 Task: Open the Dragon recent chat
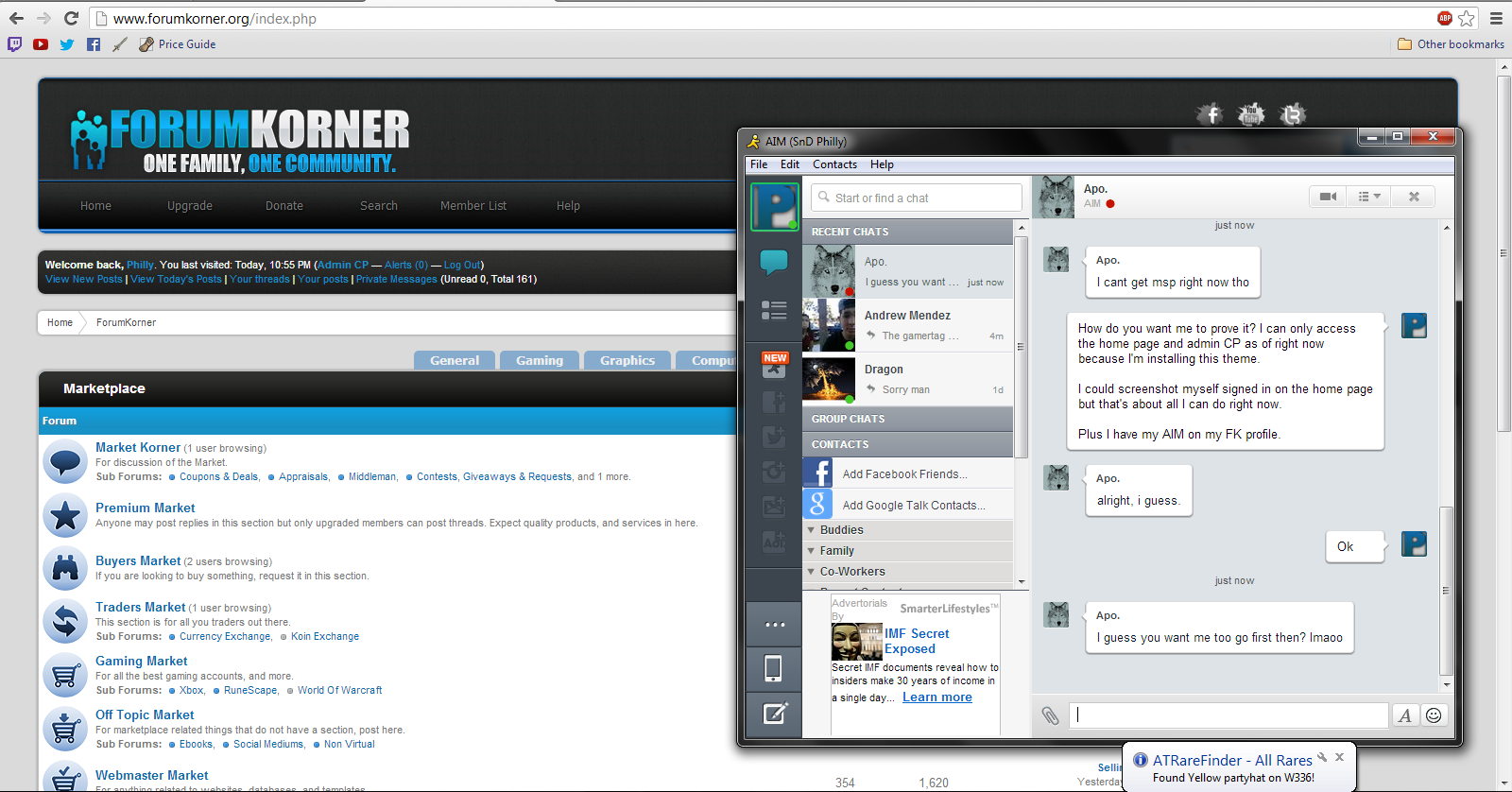coord(907,379)
